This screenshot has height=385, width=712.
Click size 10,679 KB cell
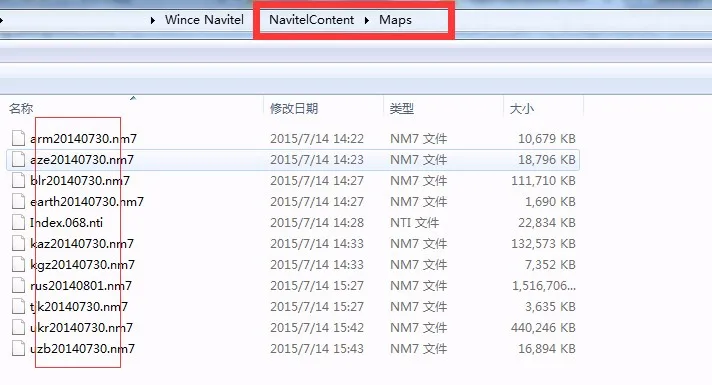(547, 138)
